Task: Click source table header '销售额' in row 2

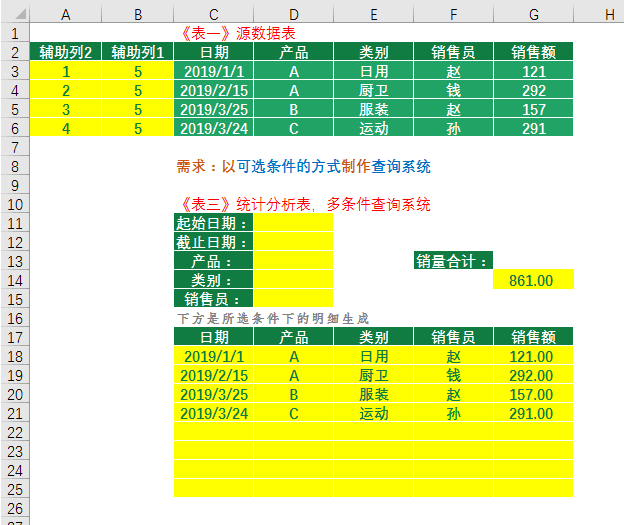Action: [534, 52]
